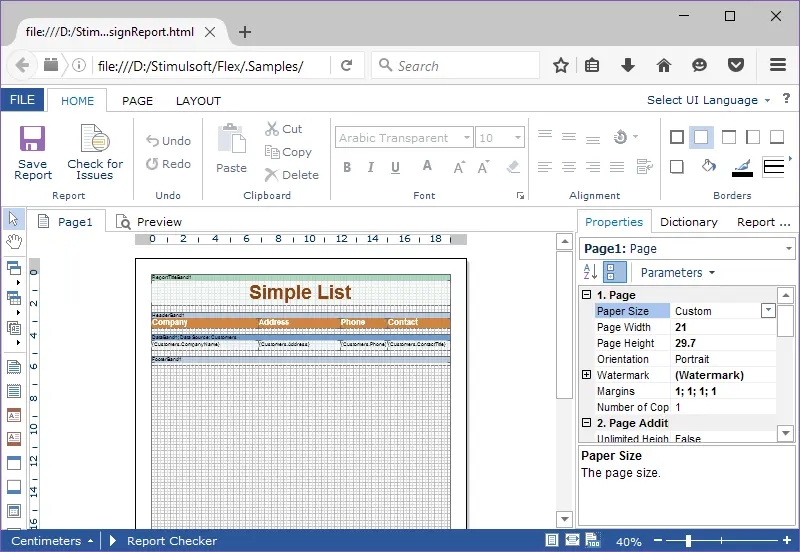The image size is (800, 552).
Task: Click the browser bookmark star icon
Action: 561,65
